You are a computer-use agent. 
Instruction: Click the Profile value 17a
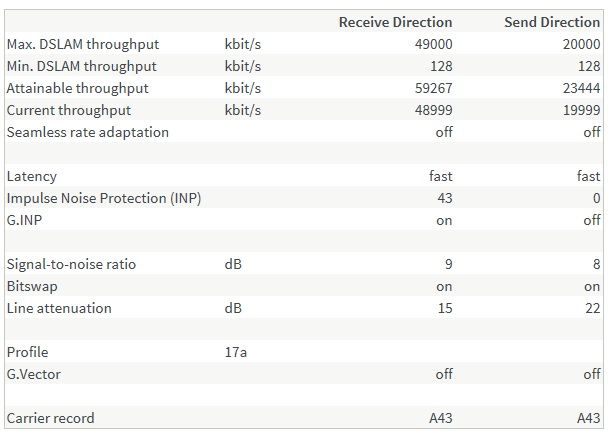(236, 352)
